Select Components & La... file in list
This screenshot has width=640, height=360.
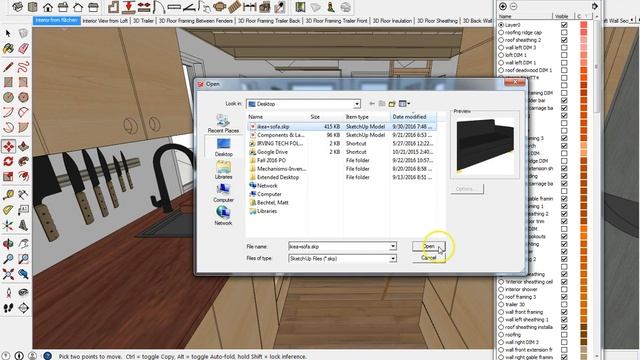coord(280,135)
